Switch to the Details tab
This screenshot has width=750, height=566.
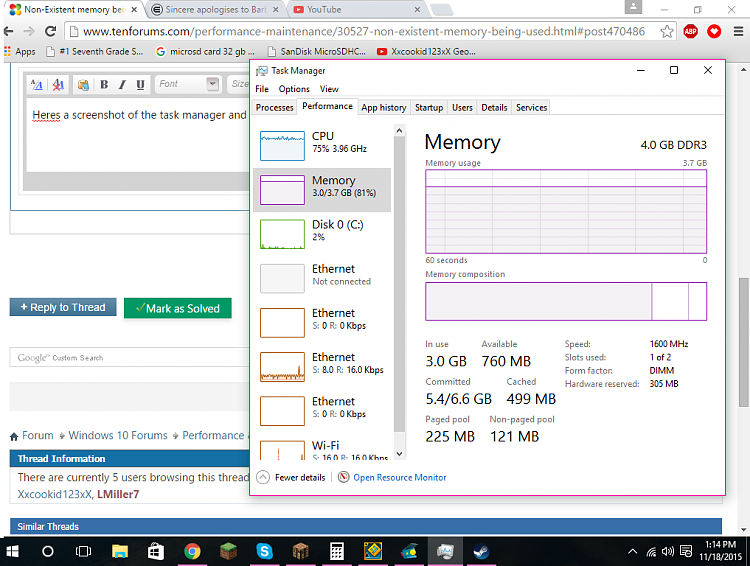pyautogui.click(x=494, y=108)
